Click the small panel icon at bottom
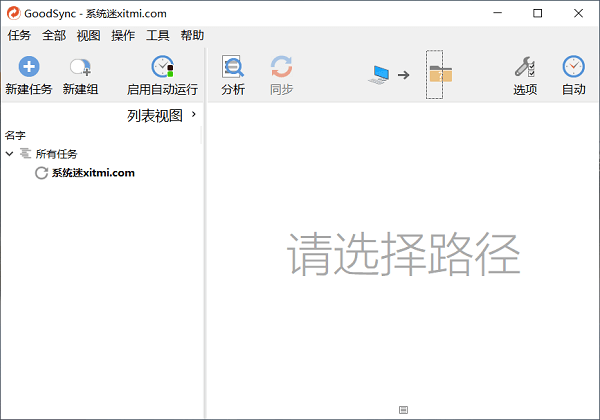 point(403,410)
